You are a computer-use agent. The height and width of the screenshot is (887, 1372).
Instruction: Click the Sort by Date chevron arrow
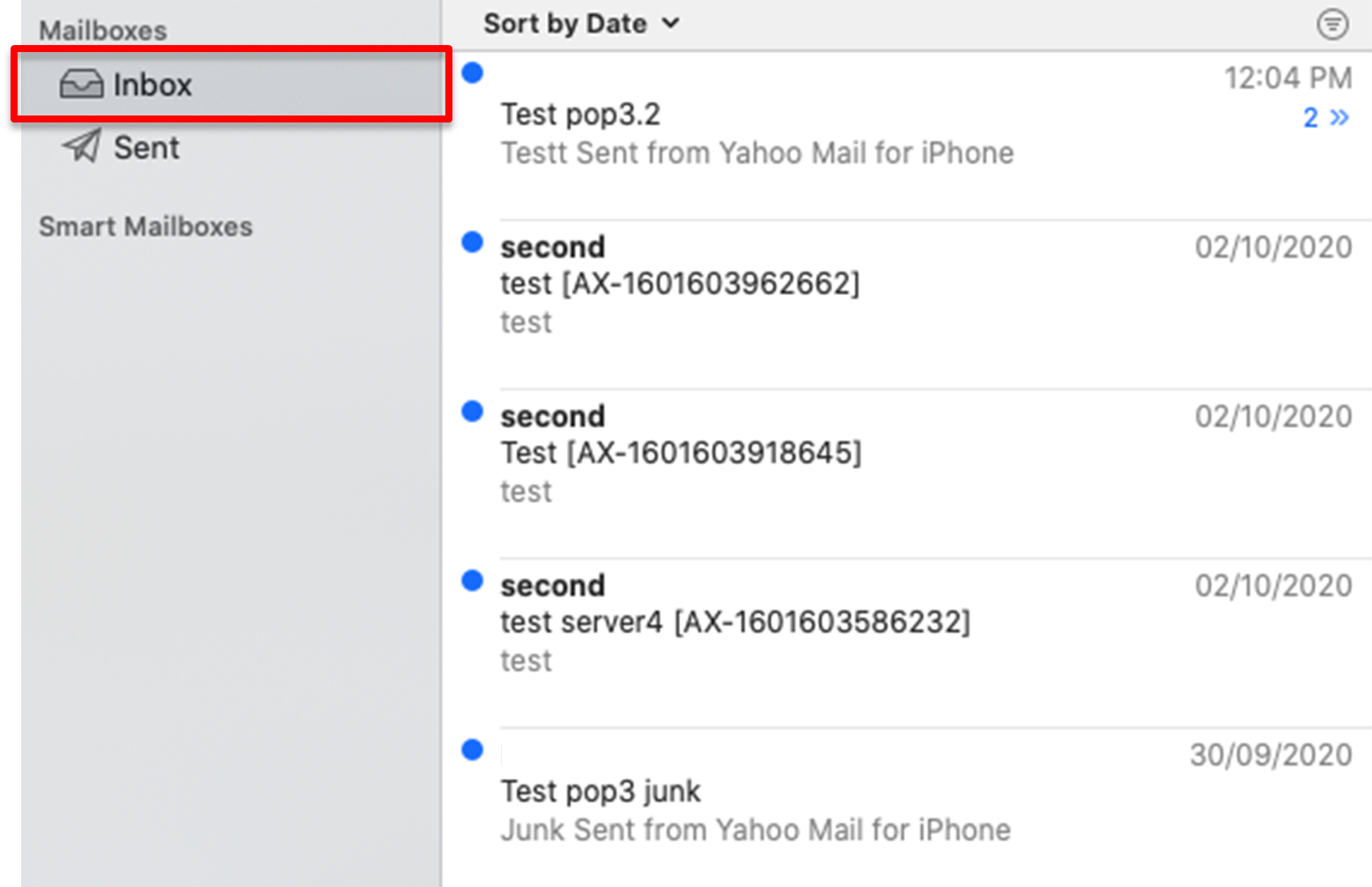click(671, 24)
